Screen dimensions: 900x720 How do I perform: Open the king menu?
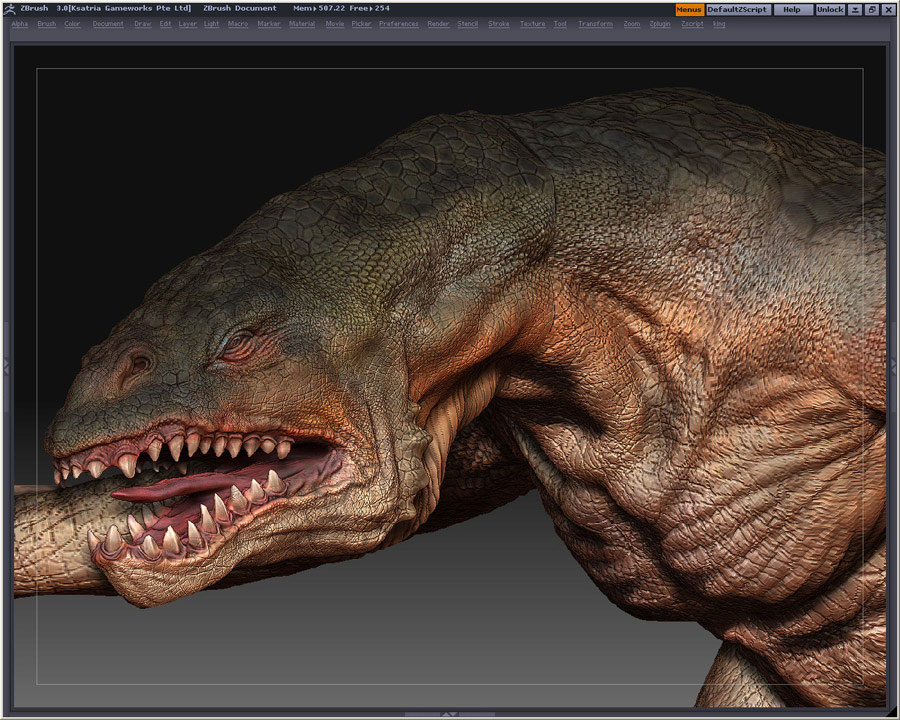[x=719, y=24]
